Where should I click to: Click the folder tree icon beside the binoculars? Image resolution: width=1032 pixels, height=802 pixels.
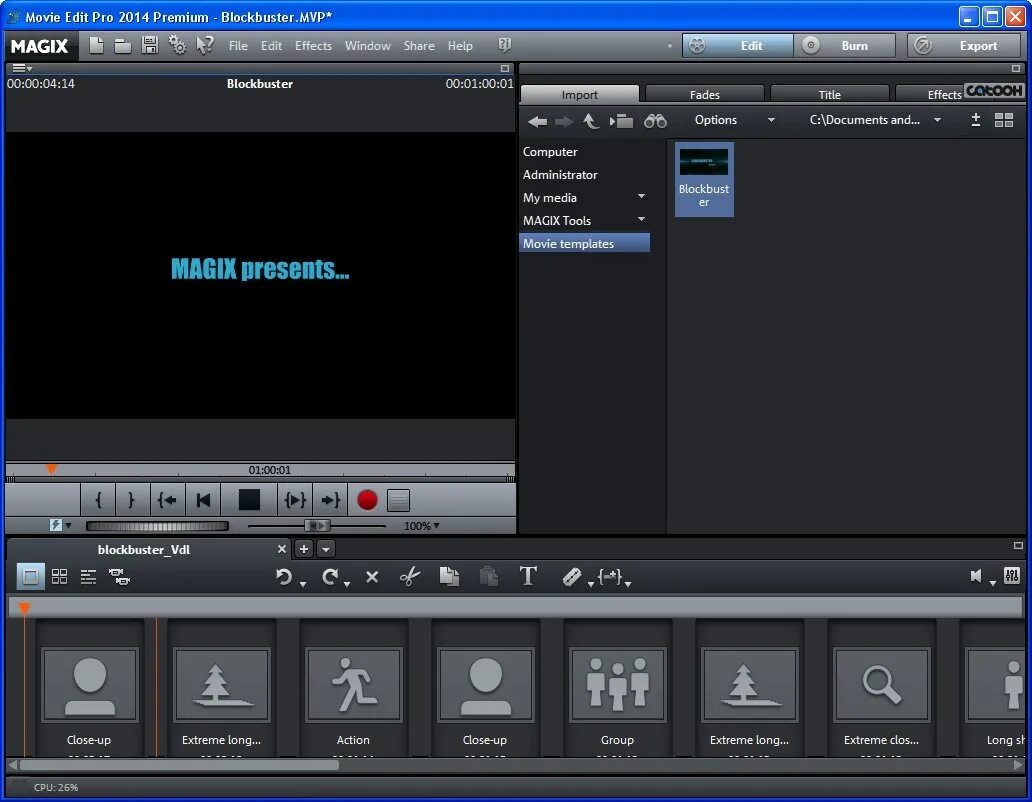coord(621,121)
